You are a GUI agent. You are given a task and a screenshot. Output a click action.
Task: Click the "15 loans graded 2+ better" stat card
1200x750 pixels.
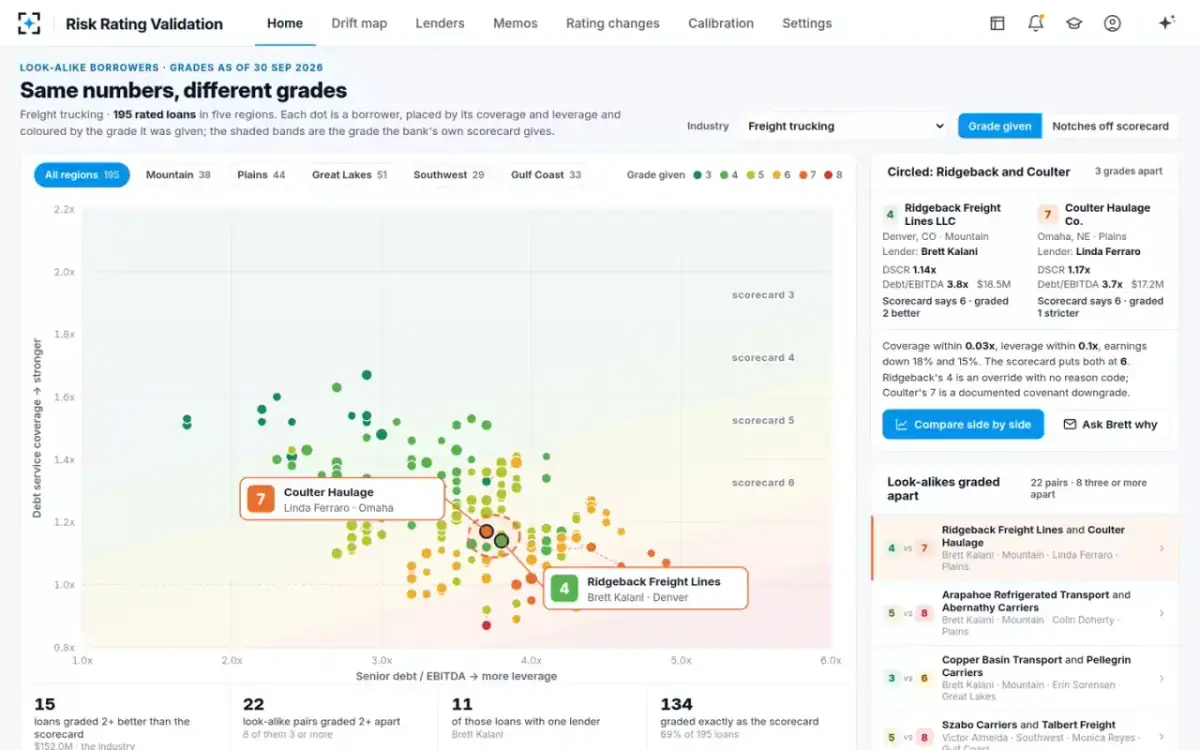point(125,720)
